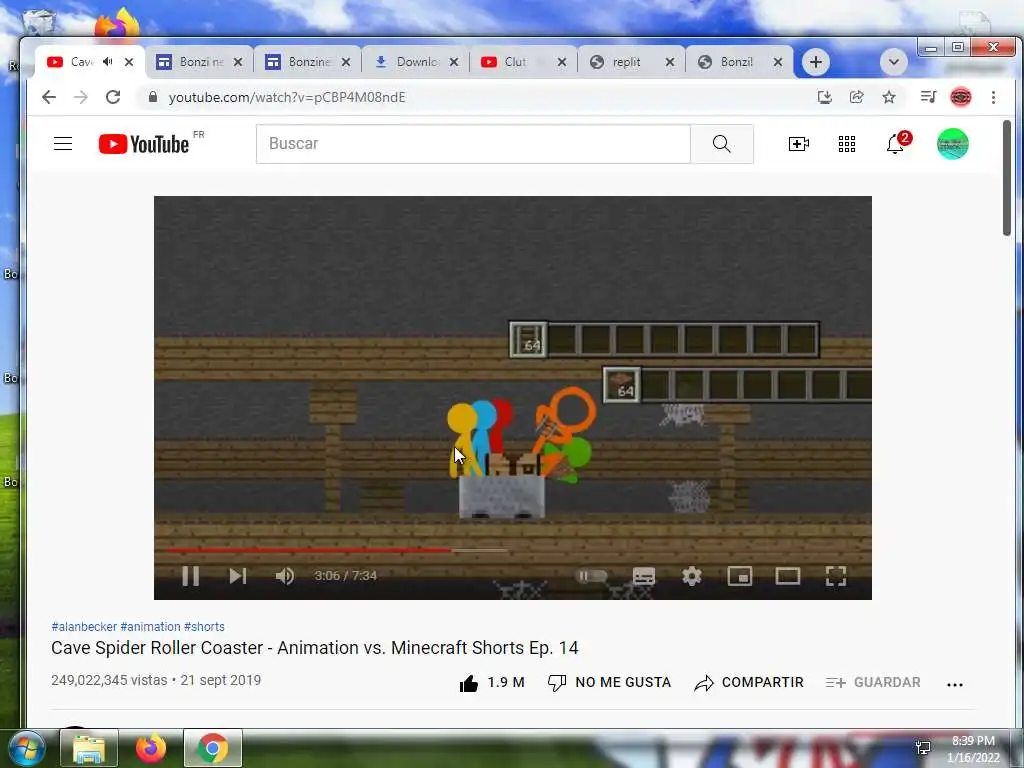
Task: Go forward in browser history
Action: 81,97
